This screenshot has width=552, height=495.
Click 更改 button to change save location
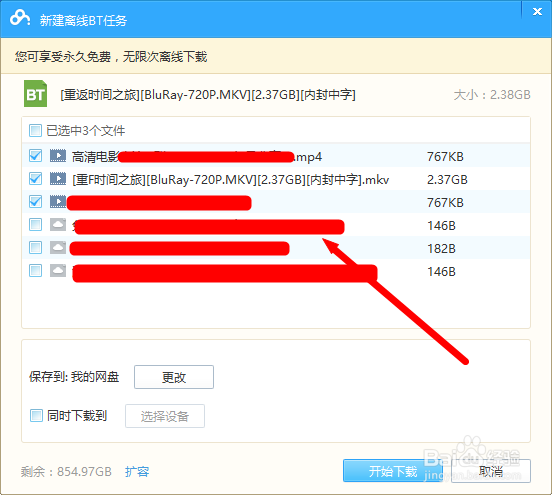[x=174, y=377]
